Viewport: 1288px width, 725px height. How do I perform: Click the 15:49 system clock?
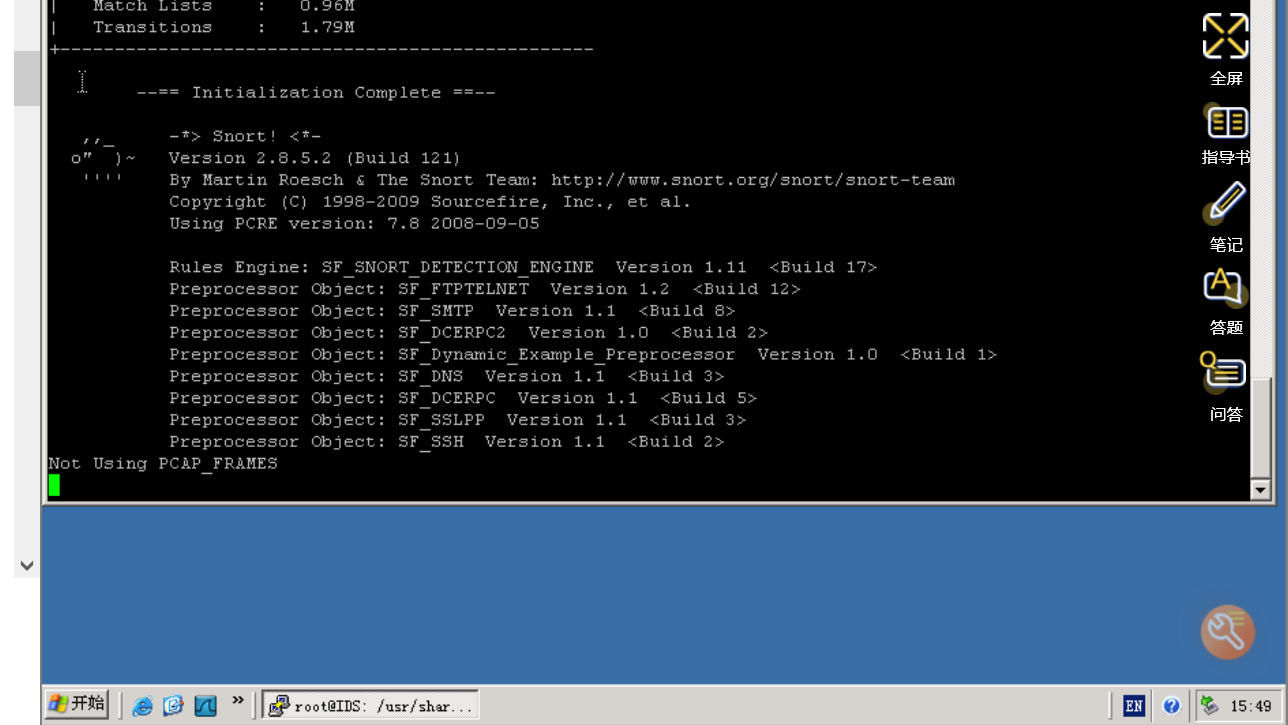pyautogui.click(x=1251, y=706)
